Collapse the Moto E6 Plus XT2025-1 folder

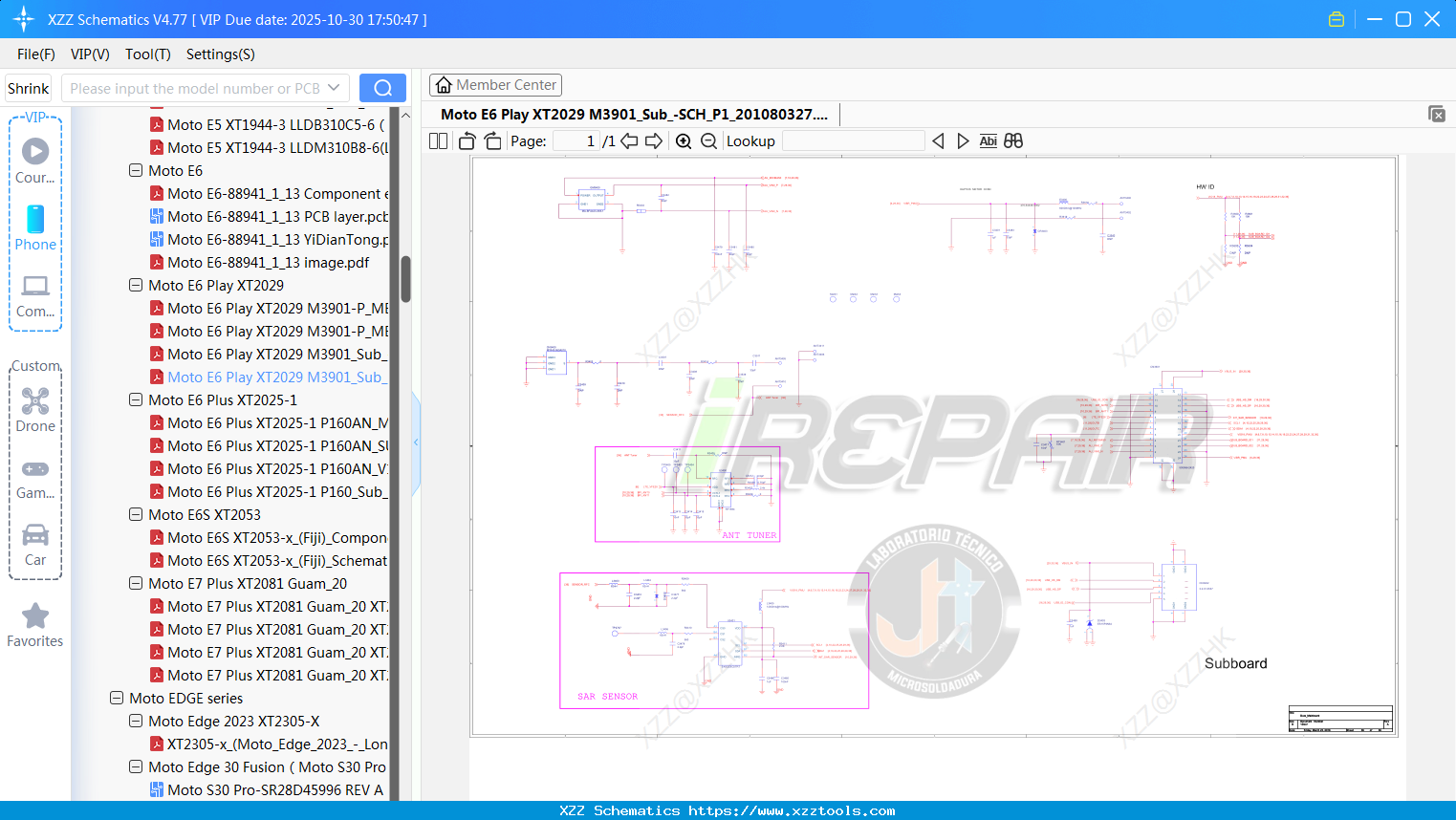[136, 399]
